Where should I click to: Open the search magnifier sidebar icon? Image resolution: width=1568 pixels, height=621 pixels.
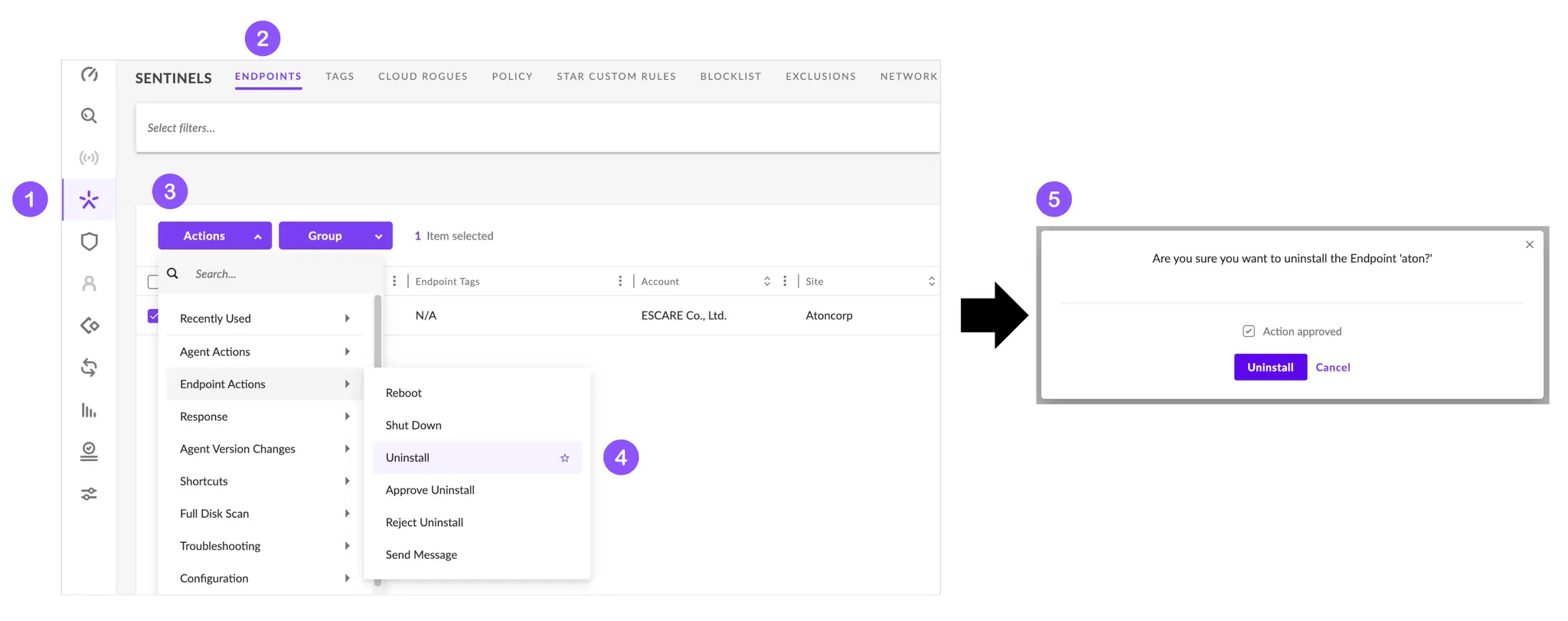click(89, 116)
